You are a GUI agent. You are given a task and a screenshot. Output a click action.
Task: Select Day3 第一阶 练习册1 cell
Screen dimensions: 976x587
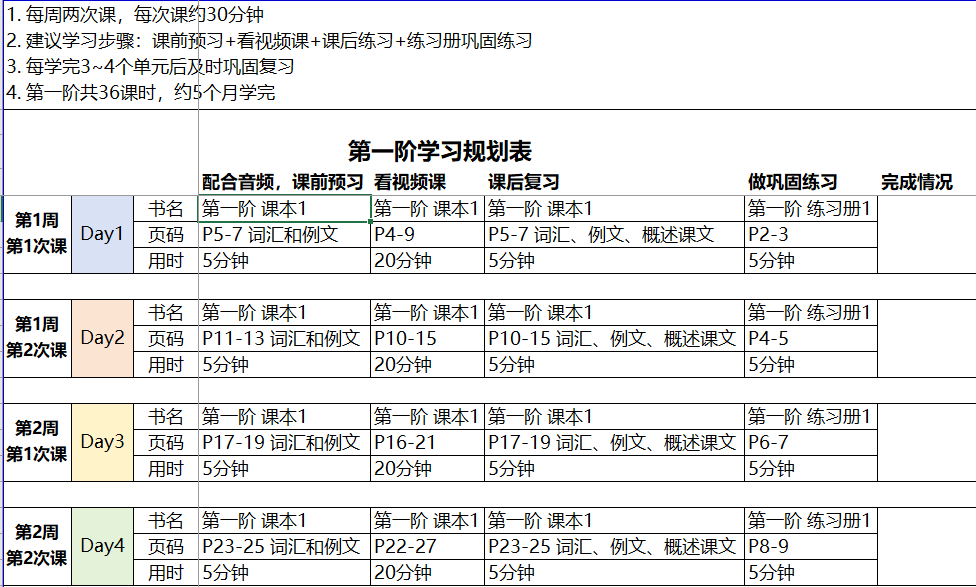point(811,416)
